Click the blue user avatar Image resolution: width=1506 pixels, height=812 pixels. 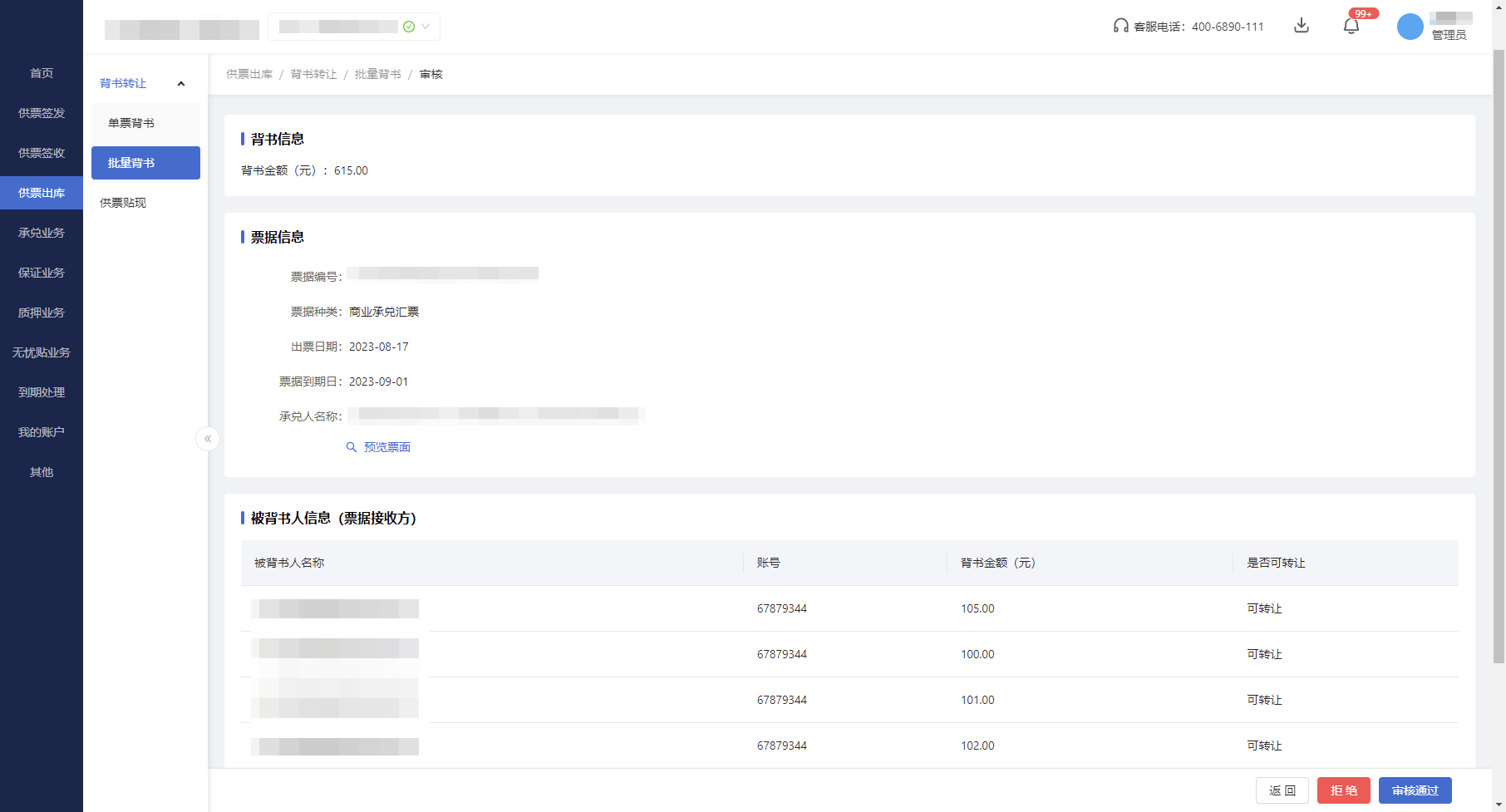[1410, 27]
